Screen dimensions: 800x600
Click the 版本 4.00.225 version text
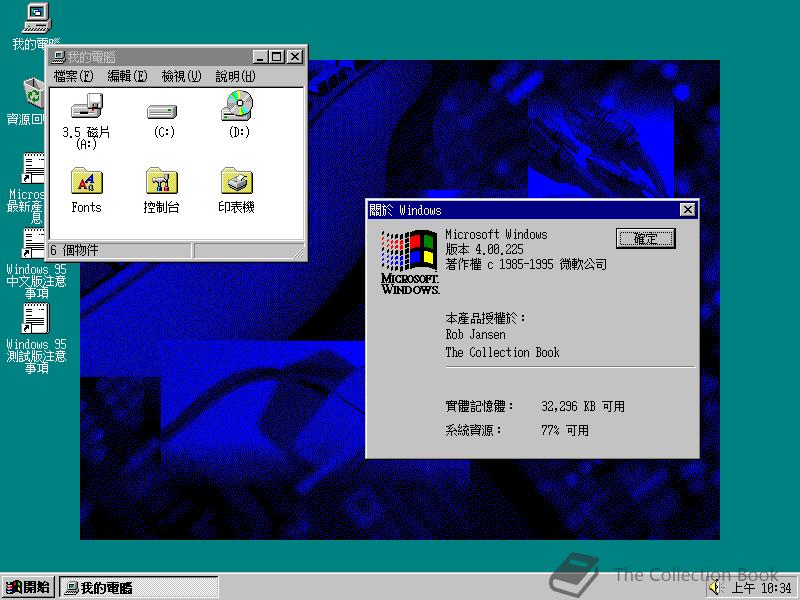[x=484, y=249]
